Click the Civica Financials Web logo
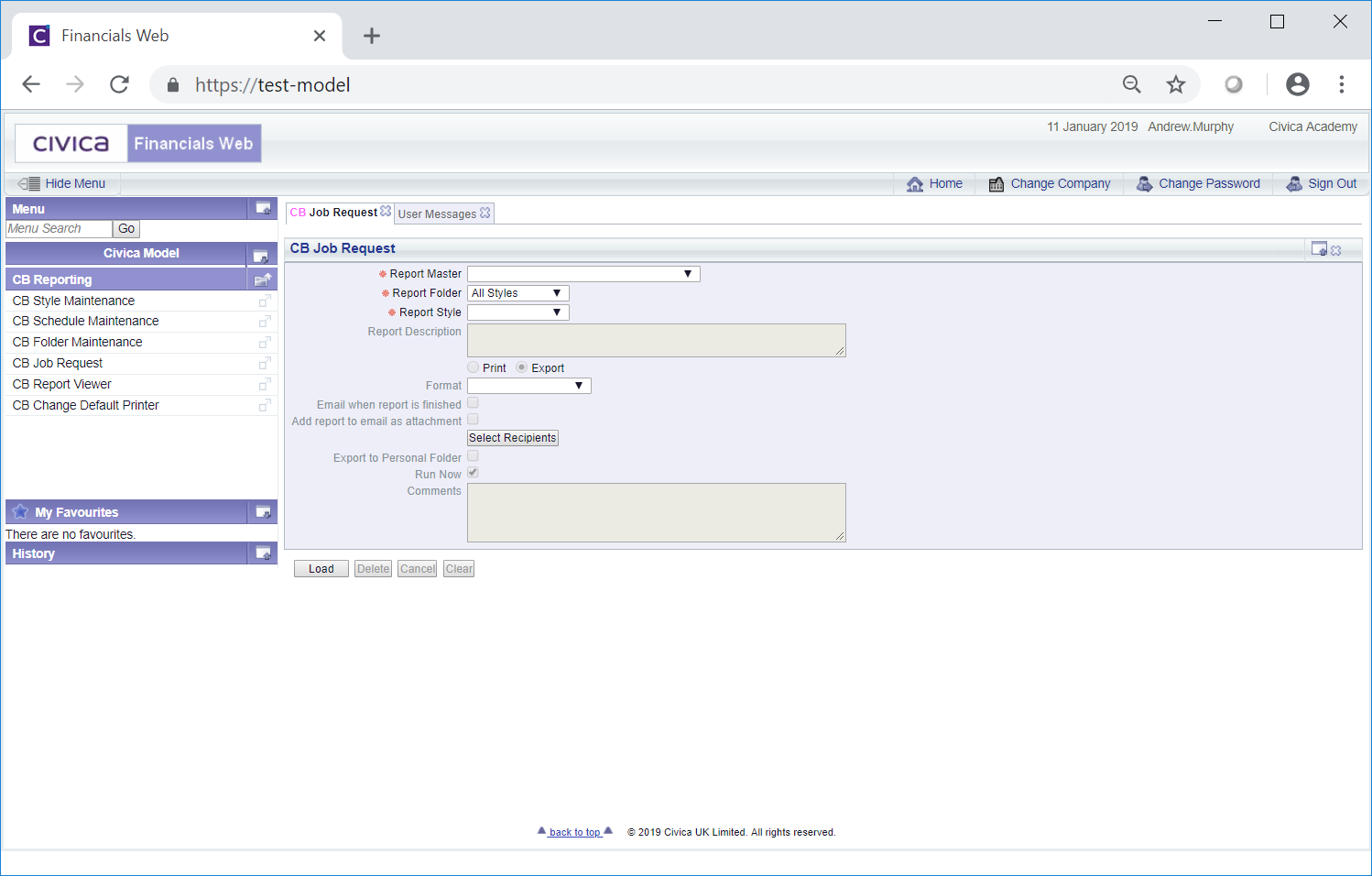 pos(138,143)
